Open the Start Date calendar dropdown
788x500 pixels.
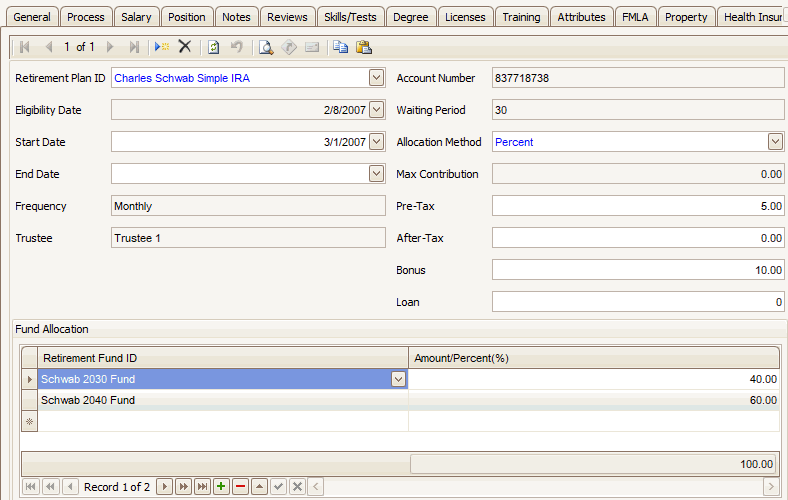[x=376, y=142]
